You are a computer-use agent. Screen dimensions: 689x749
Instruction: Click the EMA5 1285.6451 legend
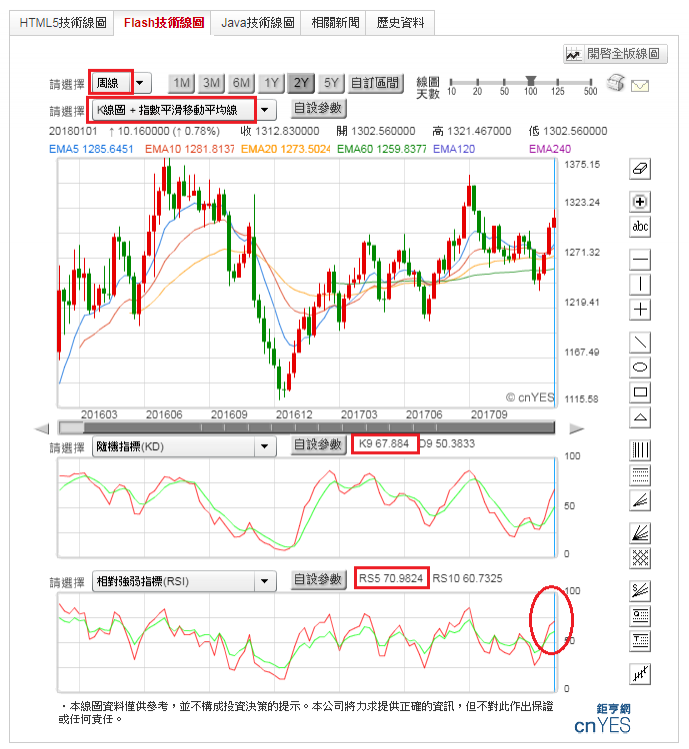(x=91, y=149)
